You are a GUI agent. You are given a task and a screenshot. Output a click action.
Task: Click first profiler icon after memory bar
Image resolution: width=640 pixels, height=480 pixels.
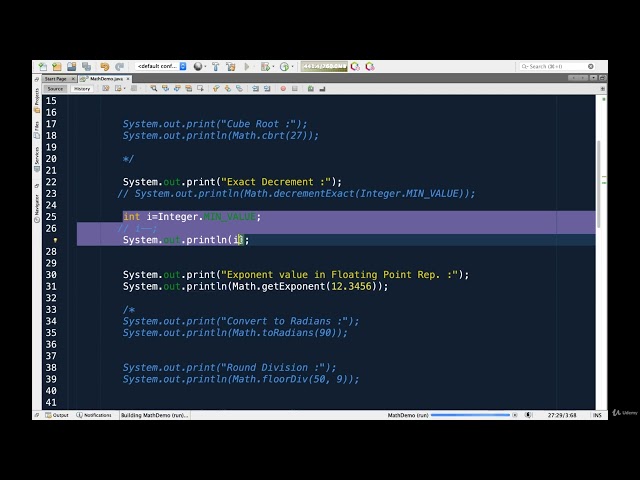pyautogui.click(x=355, y=67)
